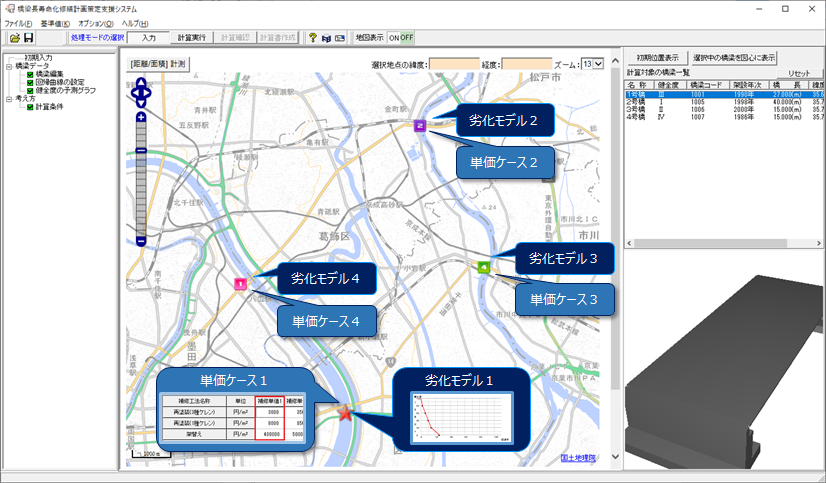The width and height of the screenshot is (826, 483).
Task: Click the 緯度 latitude input field
Action: [454, 64]
